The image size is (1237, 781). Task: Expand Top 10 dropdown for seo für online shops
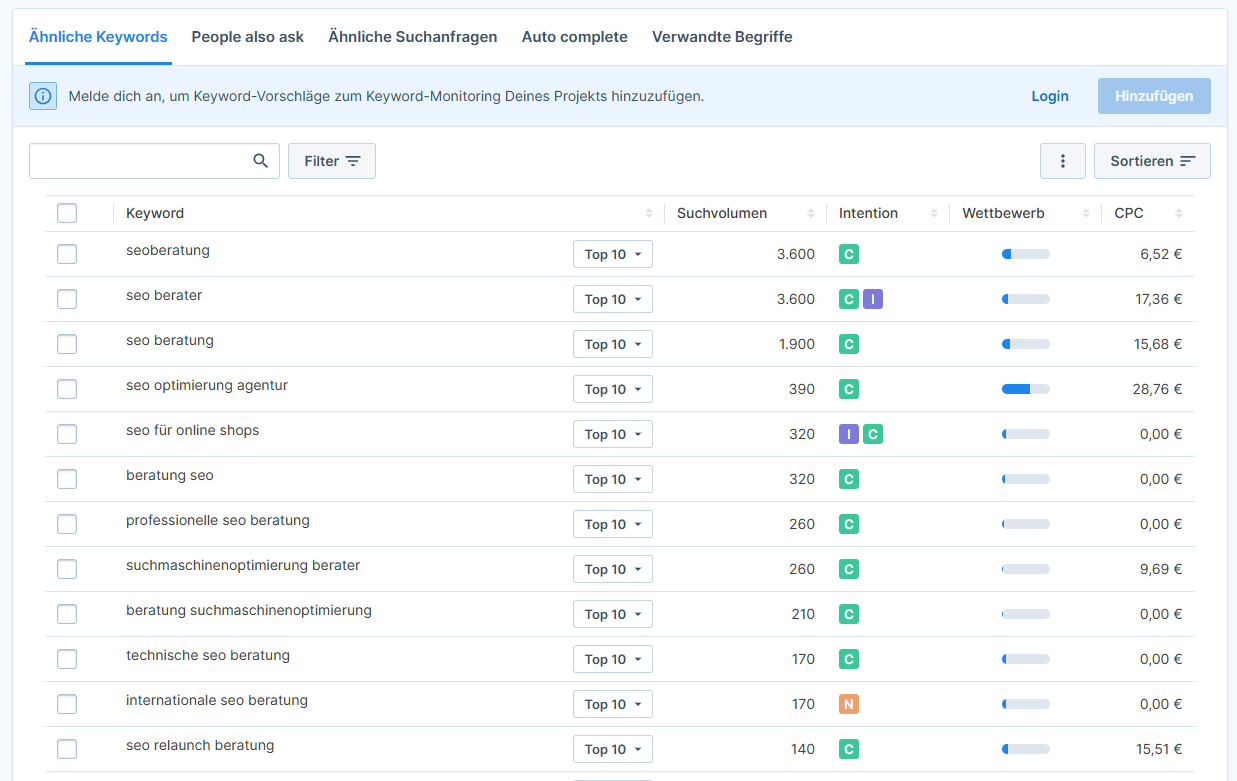pos(613,434)
